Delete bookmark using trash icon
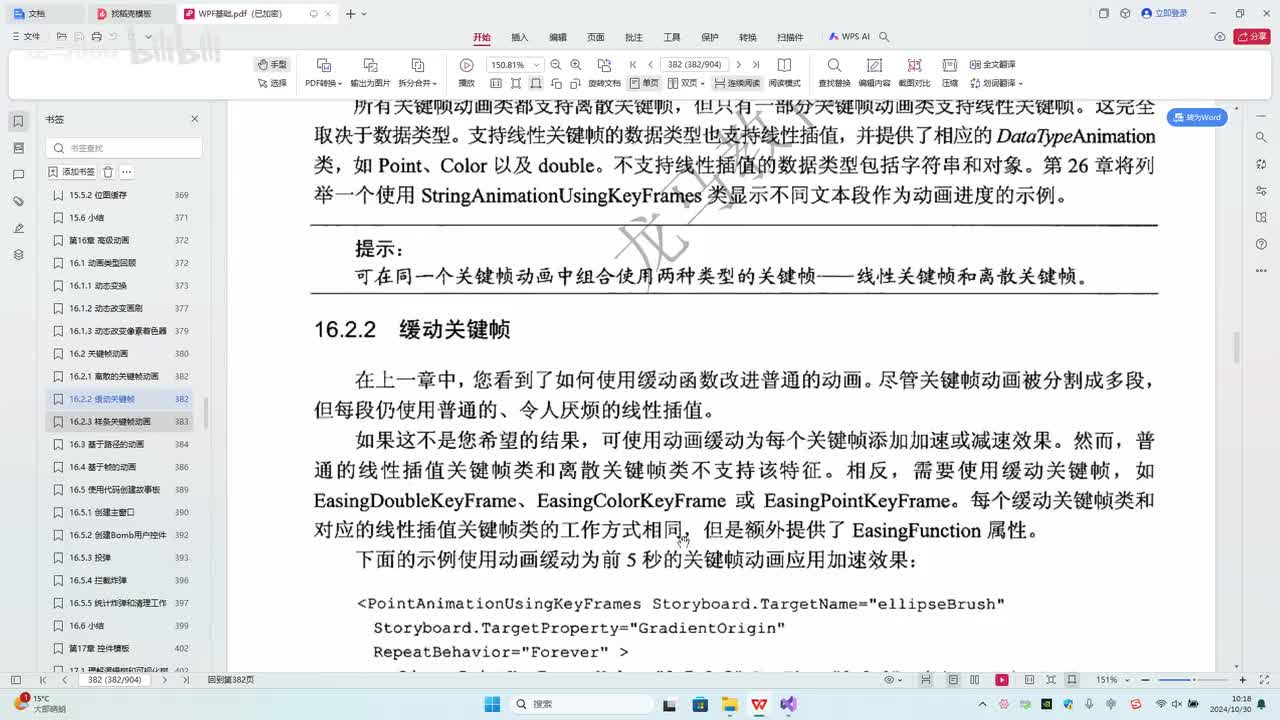The height and width of the screenshot is (720, 1280). click(x=108, y=172)
